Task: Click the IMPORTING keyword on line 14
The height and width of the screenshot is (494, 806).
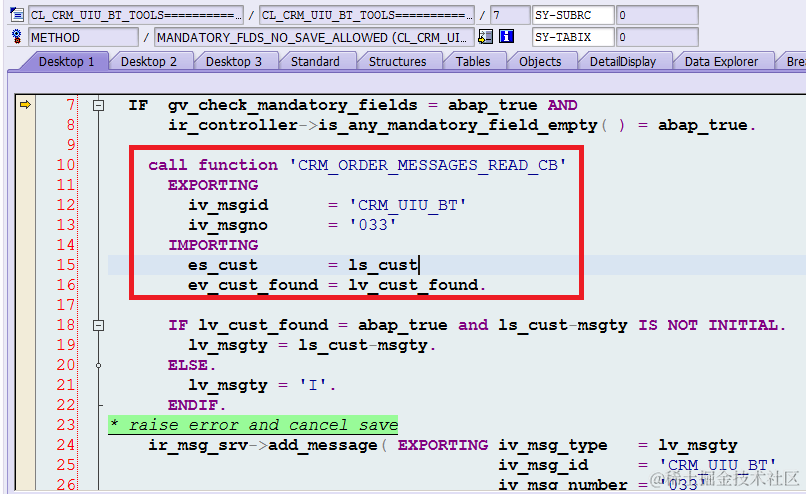Action: 213,245
